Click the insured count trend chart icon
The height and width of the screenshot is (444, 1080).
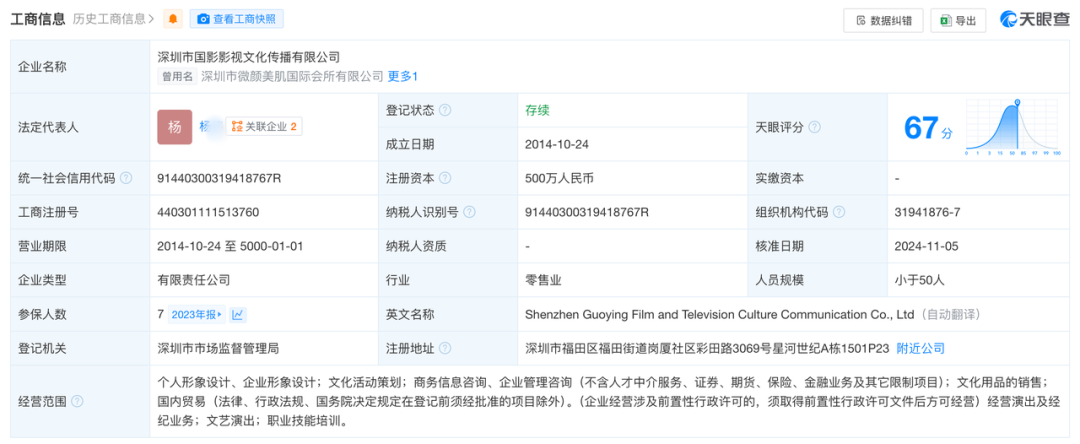(238, 314)
